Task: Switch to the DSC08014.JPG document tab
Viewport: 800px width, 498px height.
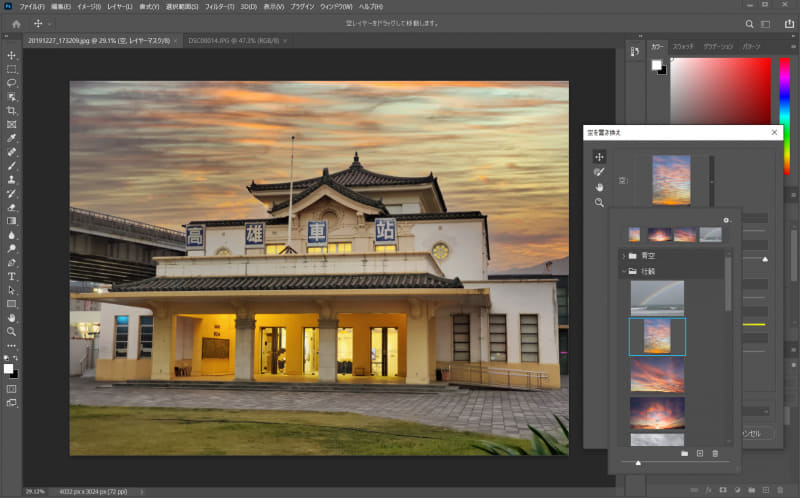Action: click(234, 41)
